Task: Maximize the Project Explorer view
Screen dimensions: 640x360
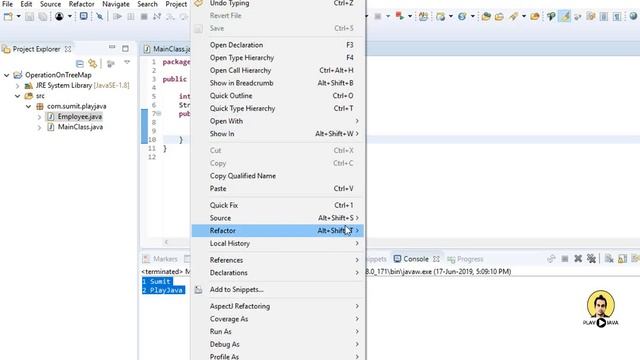Action: 125,49
